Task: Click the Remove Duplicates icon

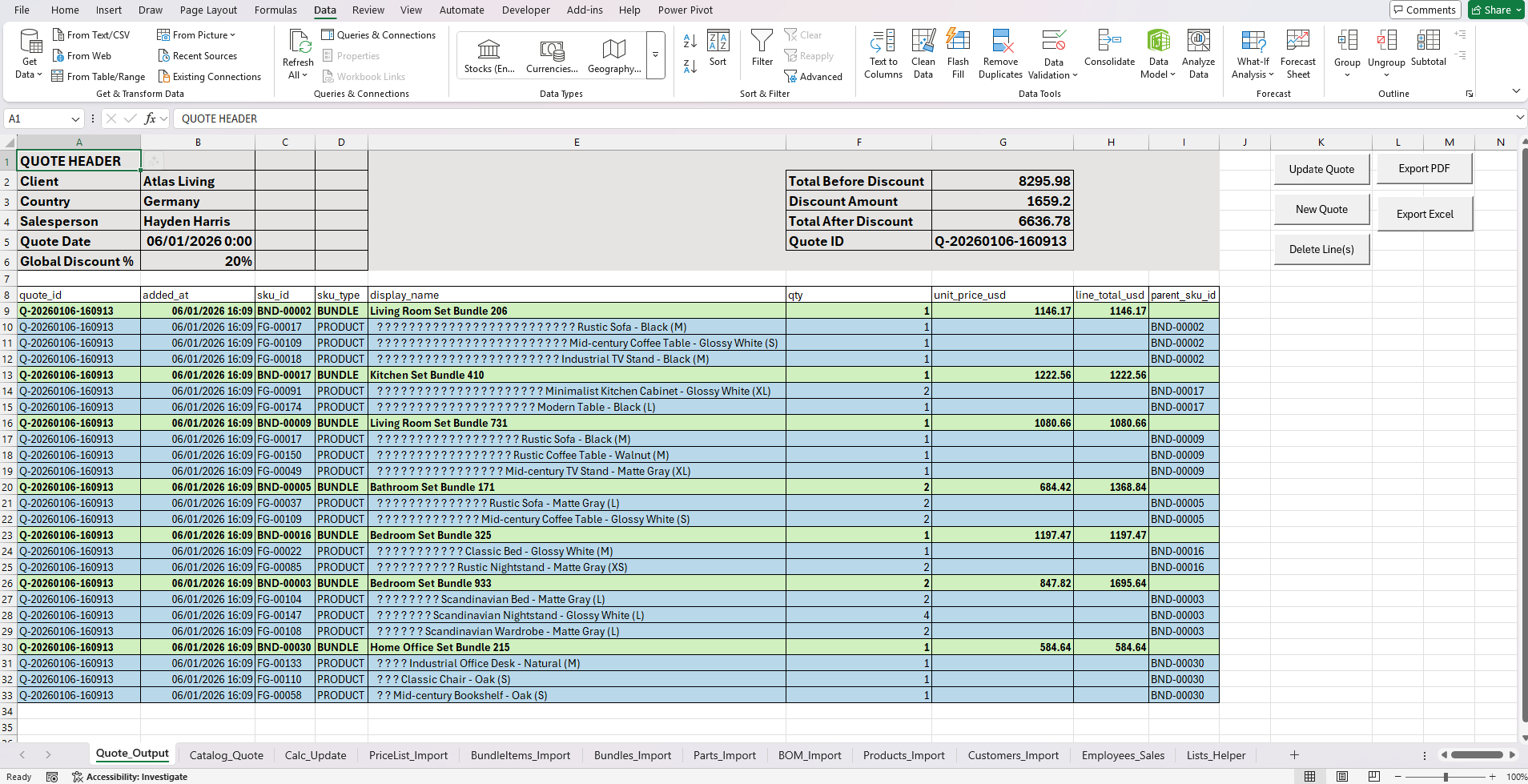Action: point(999,53)
